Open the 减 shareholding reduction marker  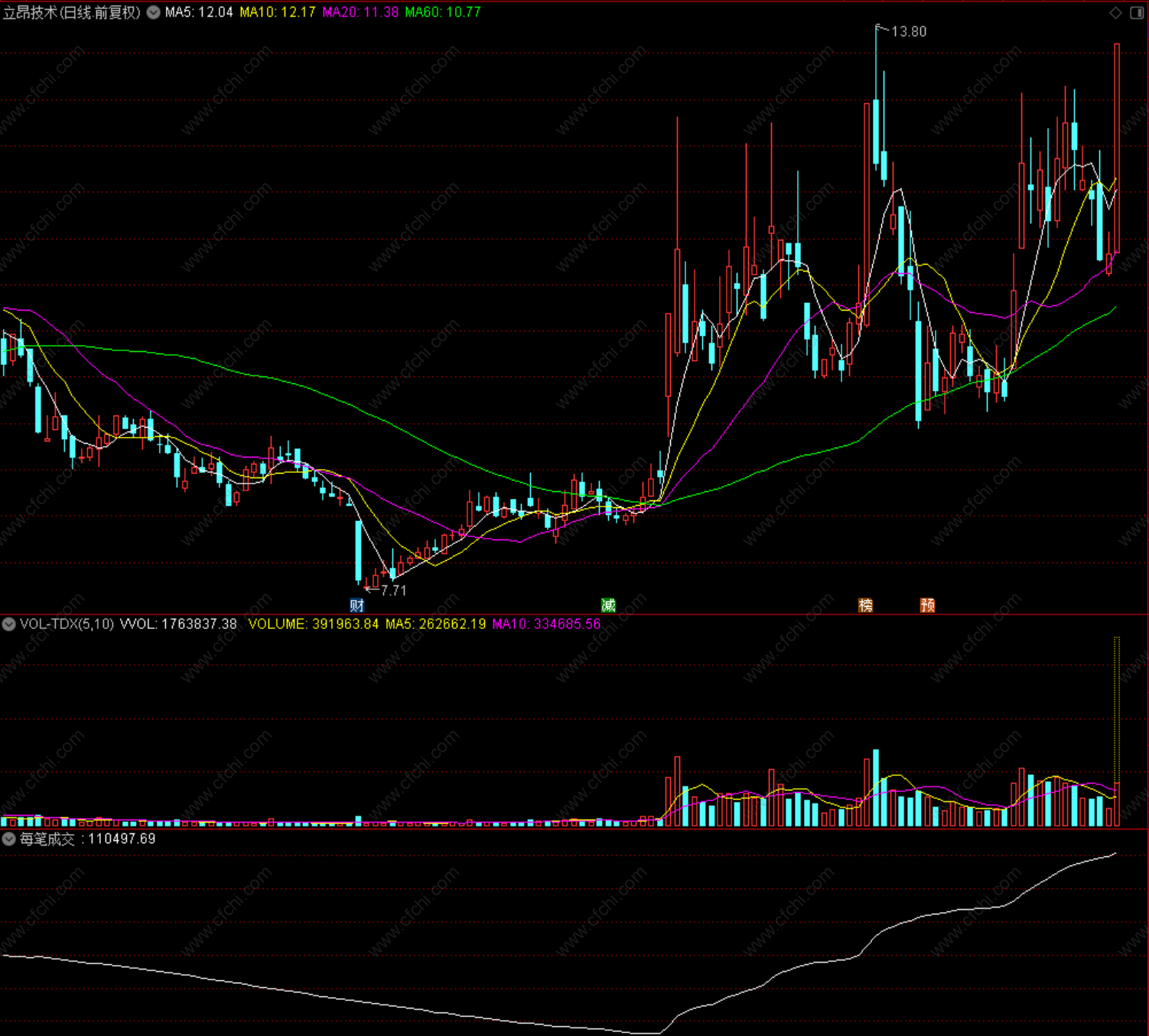(608, 605)
